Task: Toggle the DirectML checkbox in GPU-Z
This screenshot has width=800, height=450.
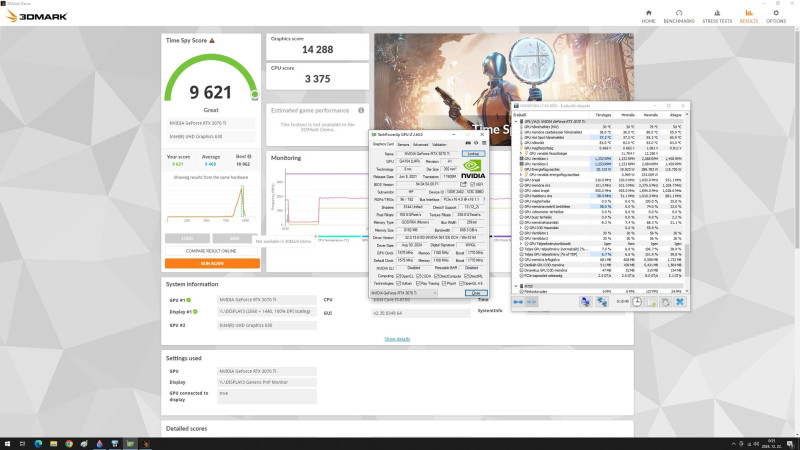Action: point(466,276)
